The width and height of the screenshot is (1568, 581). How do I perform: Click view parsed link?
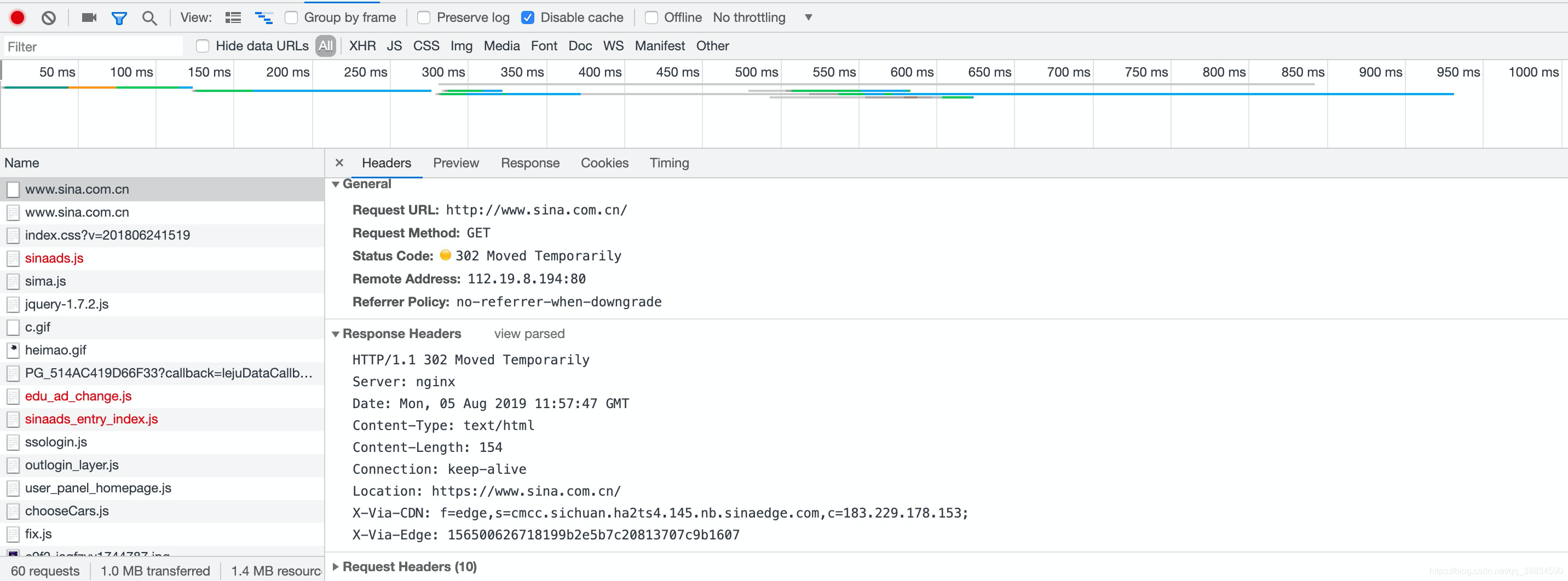point(529,334)
